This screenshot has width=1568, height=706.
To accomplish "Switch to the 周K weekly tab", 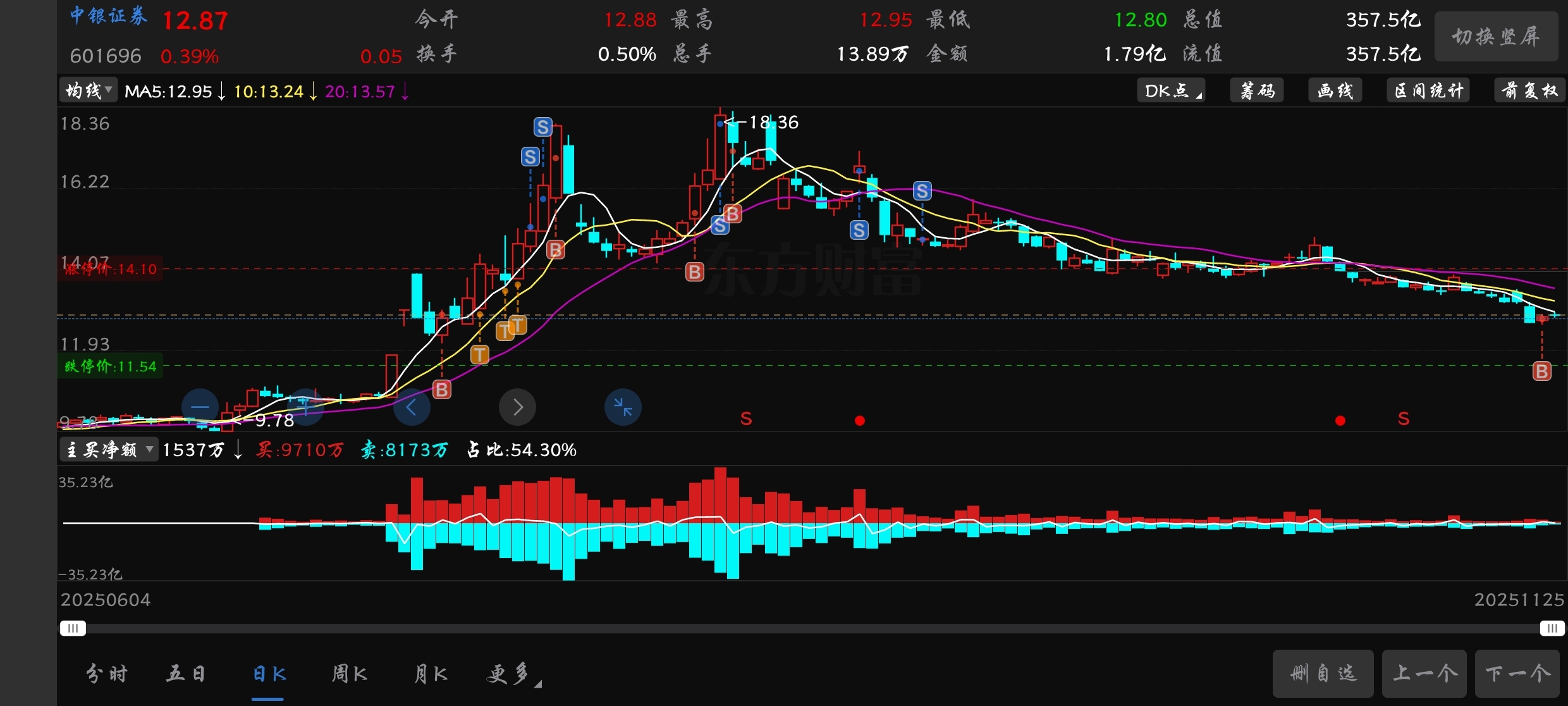I will click(x=349, y=674).
